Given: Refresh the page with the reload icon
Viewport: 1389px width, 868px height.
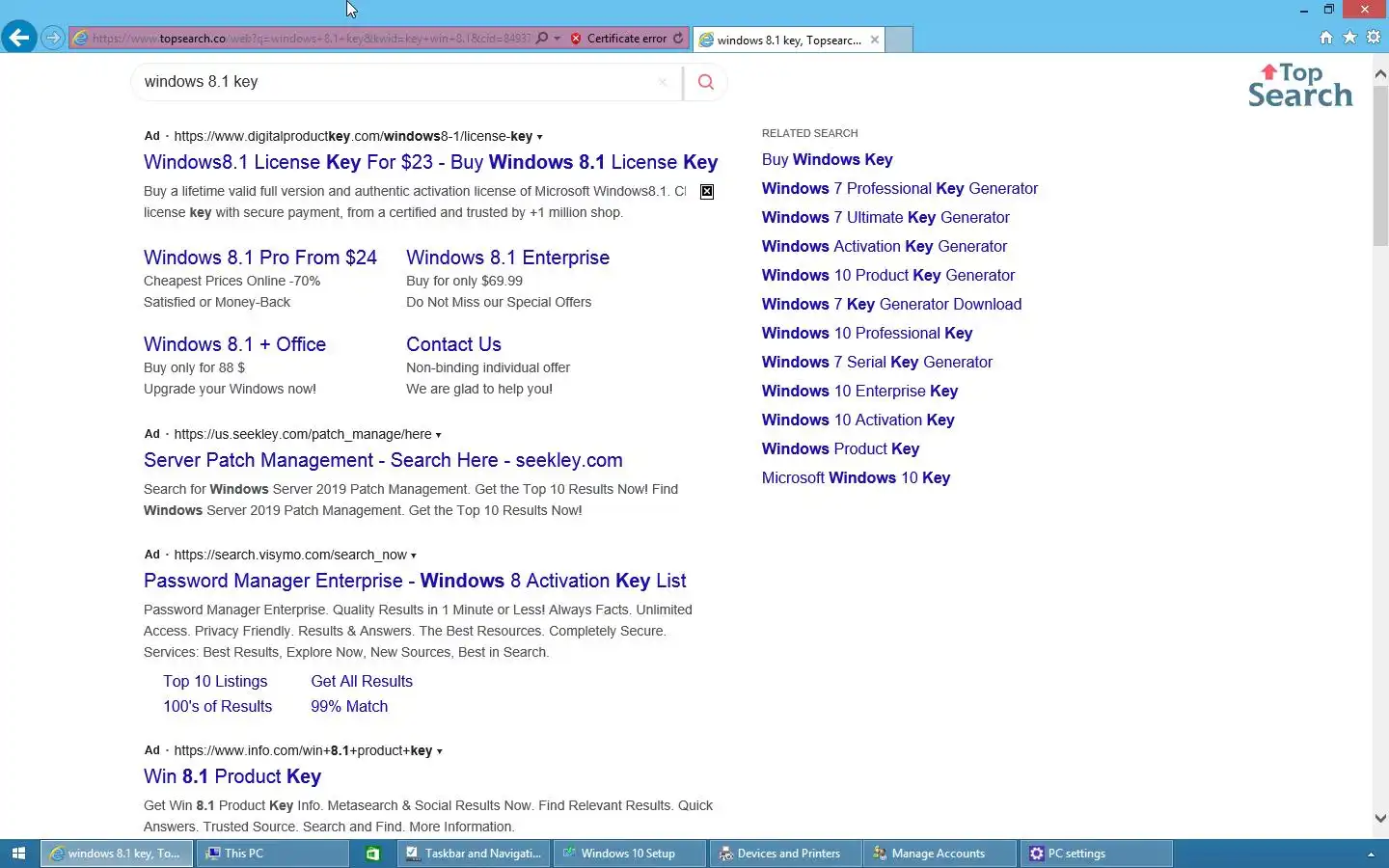Looking at the screenshot, I should coord(678,38).
